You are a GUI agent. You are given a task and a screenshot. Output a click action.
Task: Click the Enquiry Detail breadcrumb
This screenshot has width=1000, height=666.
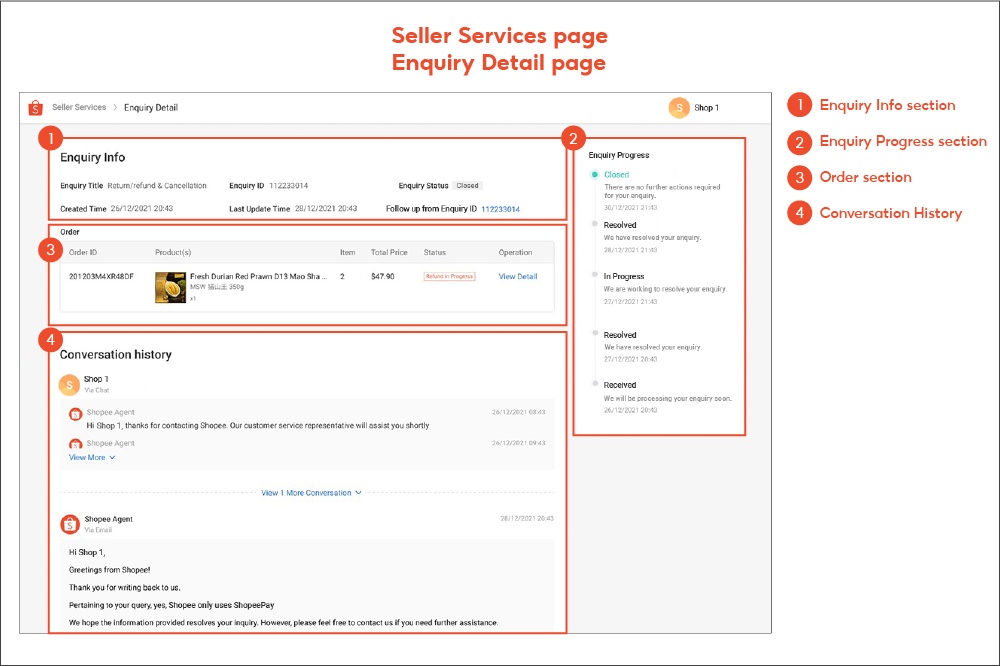(151, 108)
